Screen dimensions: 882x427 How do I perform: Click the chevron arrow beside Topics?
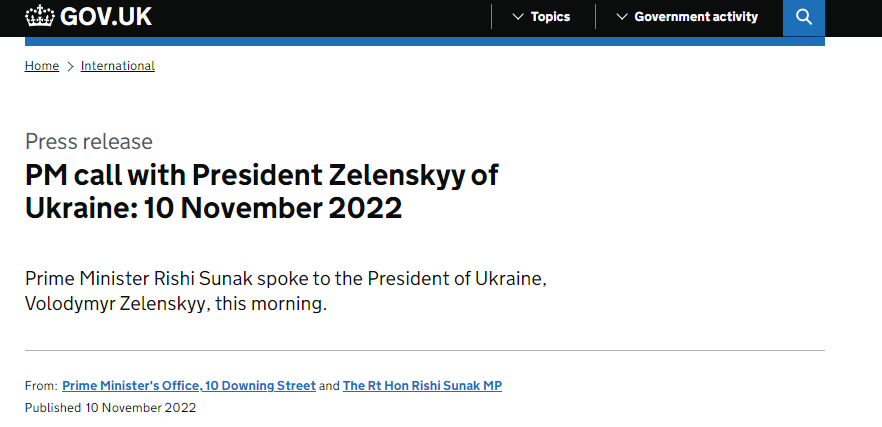[517, 17]
